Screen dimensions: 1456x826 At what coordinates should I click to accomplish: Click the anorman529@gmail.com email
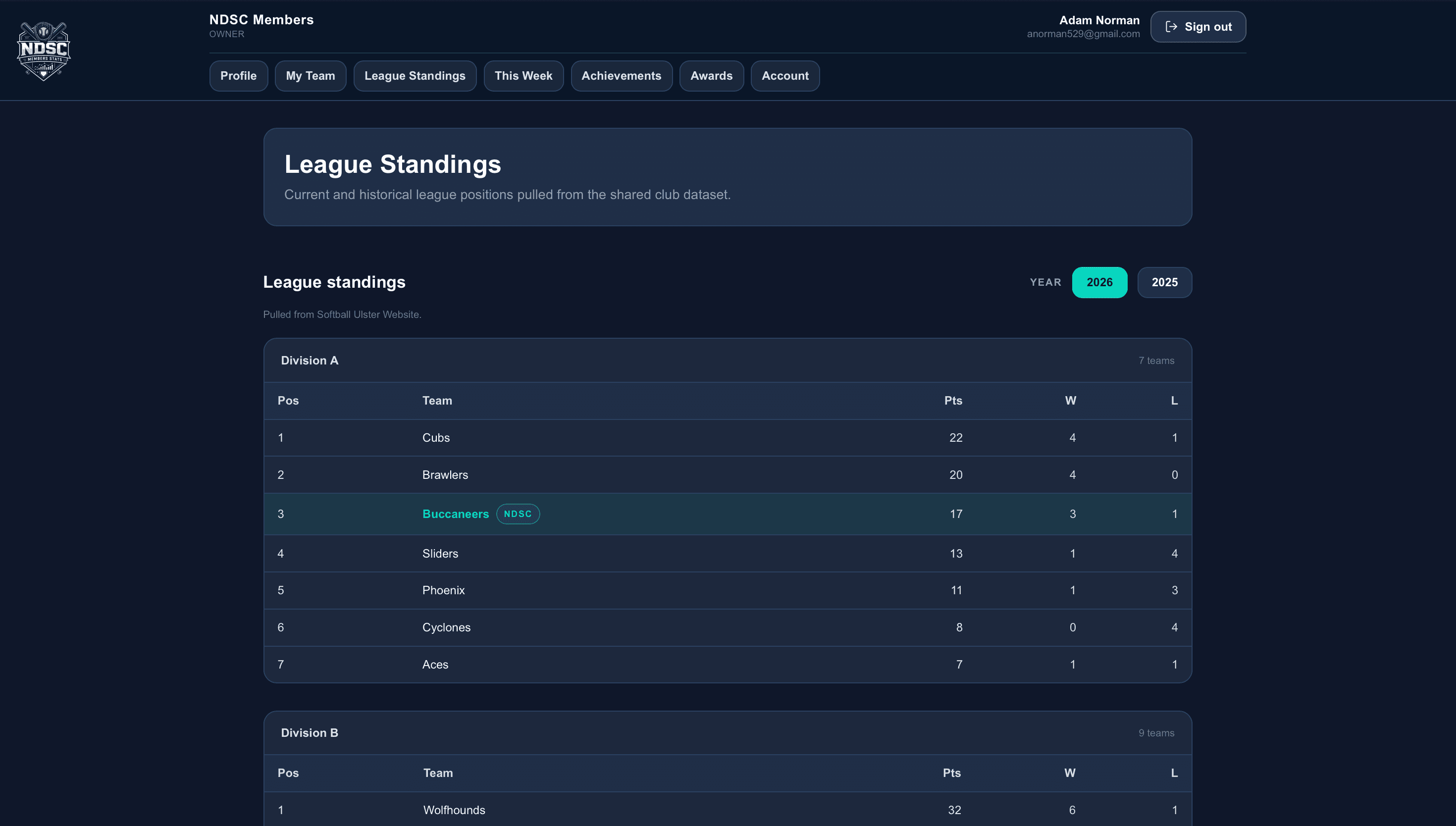1083,34
